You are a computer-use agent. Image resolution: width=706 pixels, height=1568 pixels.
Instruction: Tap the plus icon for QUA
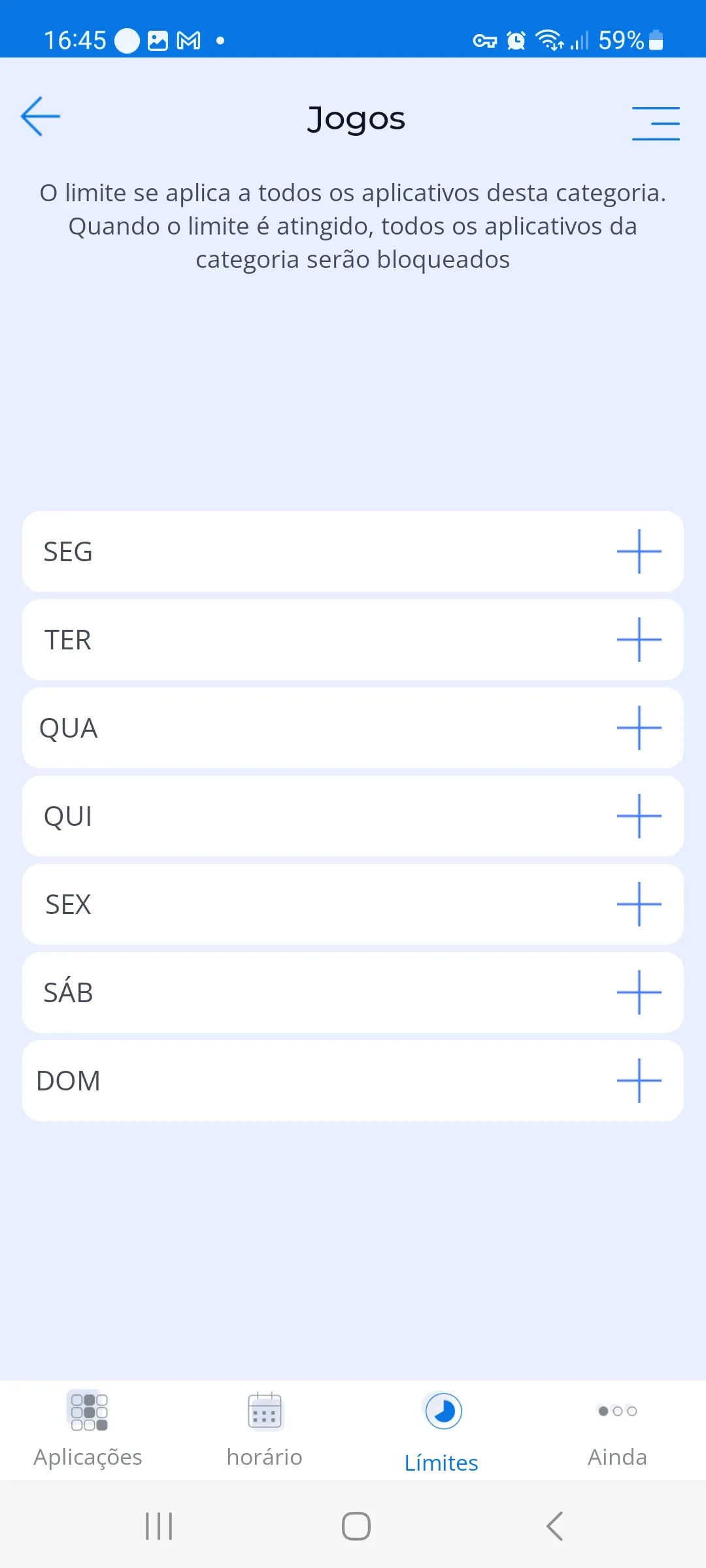click(x=639, y=728)
